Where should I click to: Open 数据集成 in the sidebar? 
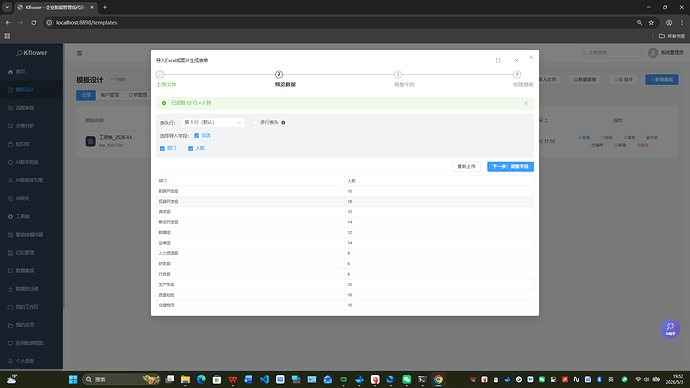[31, 271]
